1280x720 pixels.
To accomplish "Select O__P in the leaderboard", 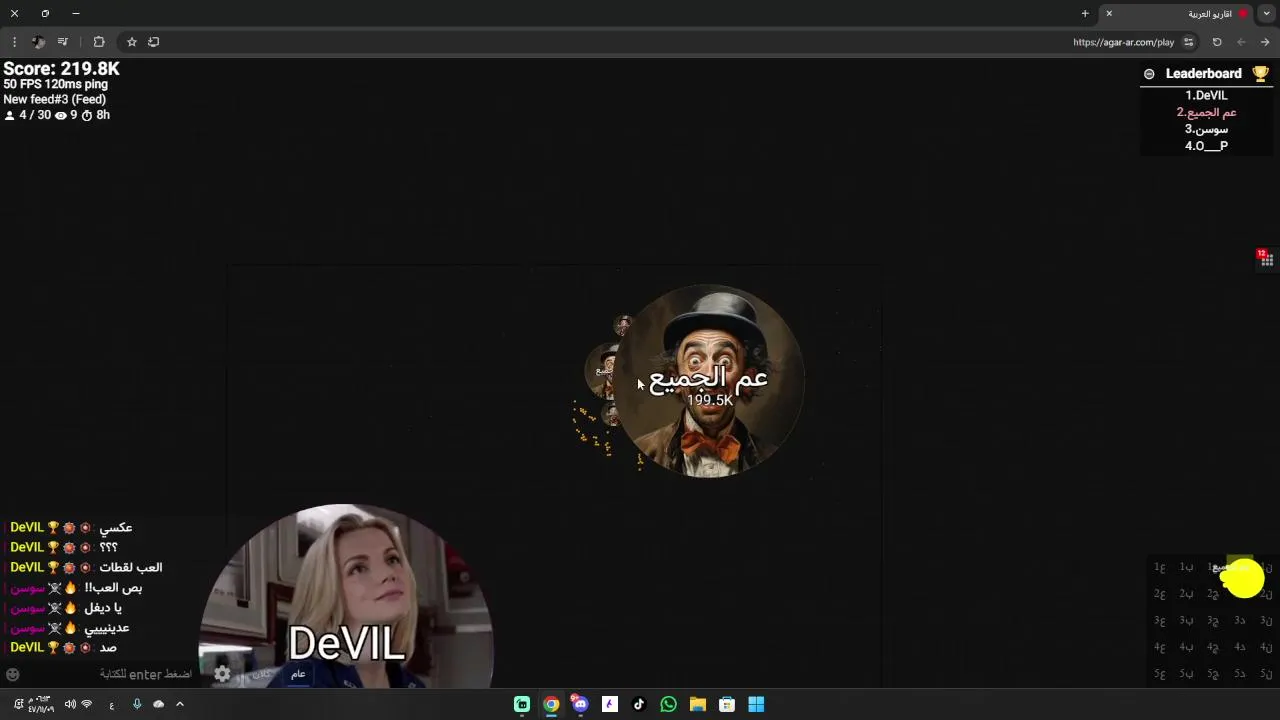I will click(1206, 146).
